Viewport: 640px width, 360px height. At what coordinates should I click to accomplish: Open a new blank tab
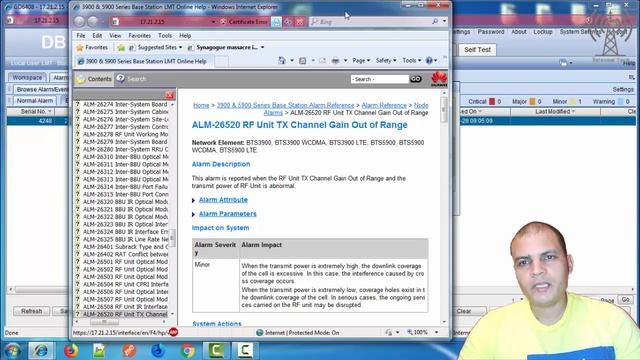click(221, 61)
